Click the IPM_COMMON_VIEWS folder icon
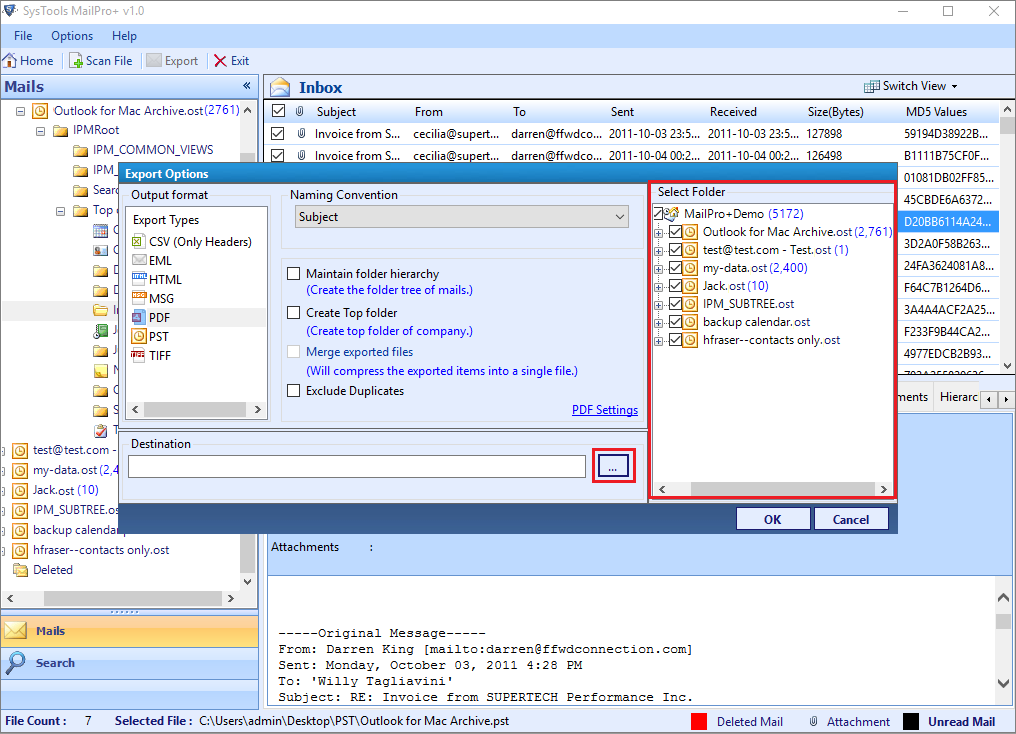The image size is (1016, 734). 80,151
